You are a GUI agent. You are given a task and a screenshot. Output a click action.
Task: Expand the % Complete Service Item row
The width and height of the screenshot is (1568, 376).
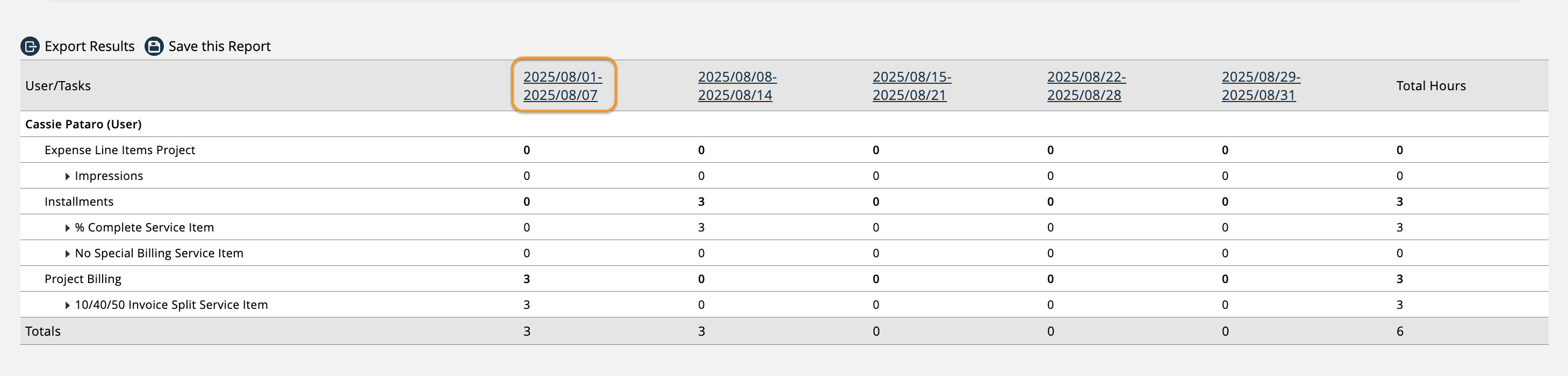(67, 227)
